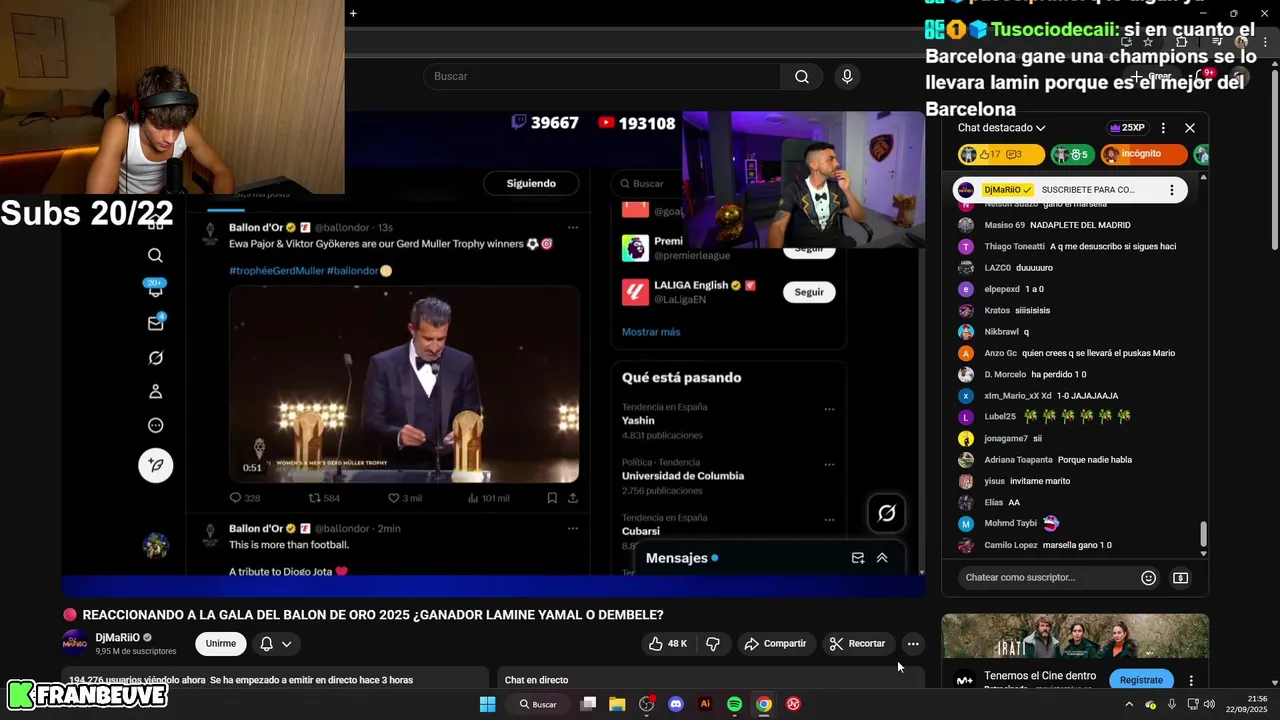Open more actions dots beside Recortar

(x=913, y=644)
